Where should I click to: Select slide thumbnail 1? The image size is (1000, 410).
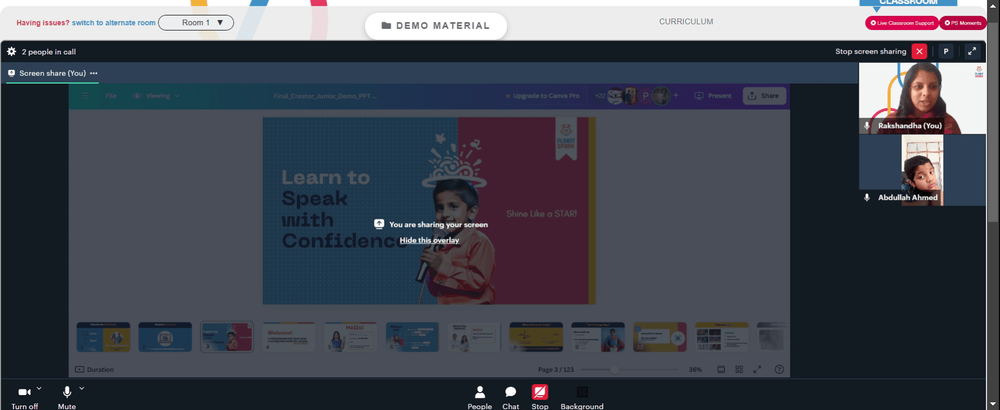pos(103,337)
